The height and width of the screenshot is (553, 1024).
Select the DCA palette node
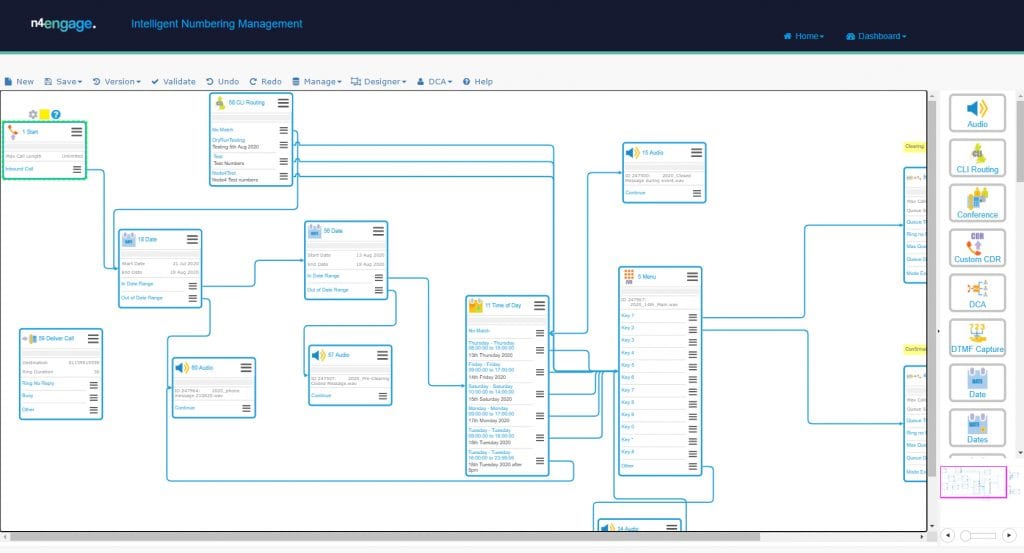[977, 293]
